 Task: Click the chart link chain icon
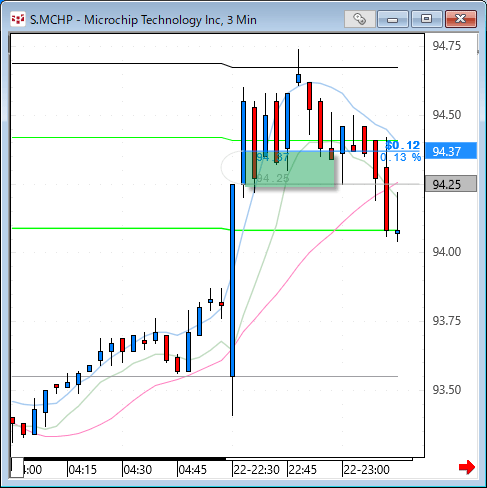pyautogui.click(x=359, y=19)
